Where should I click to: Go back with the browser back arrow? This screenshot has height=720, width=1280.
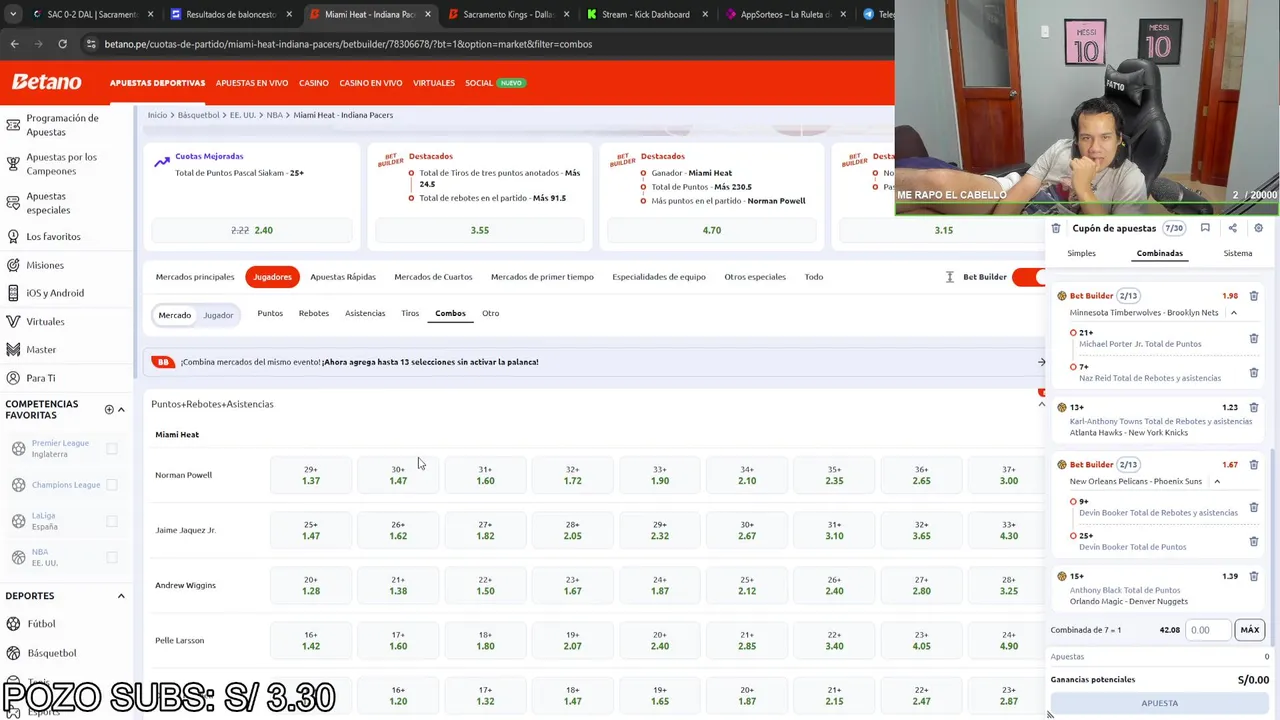pyautogui.click(x=14, y=44)
